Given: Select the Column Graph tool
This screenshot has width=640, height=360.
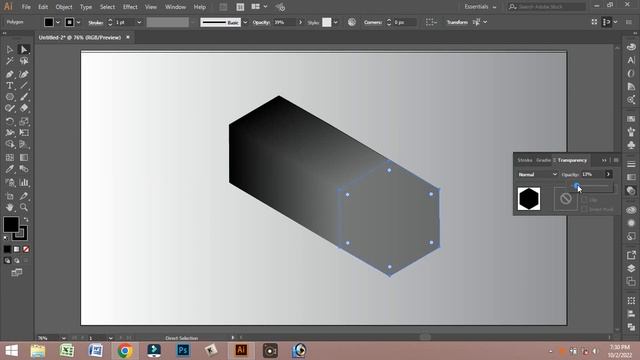Looking at the screenshot, I should coord(24,182).
